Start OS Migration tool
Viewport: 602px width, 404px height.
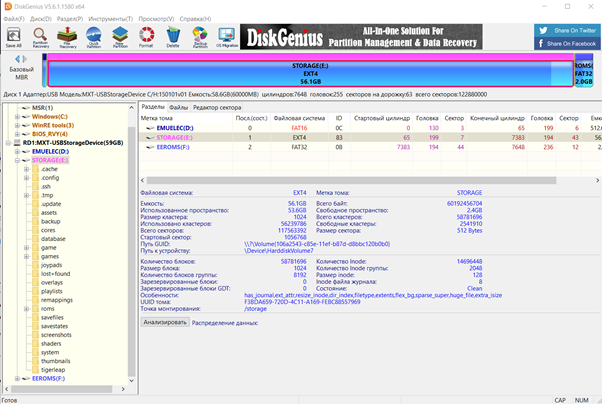pyautogui.click(x=227, y=37)
